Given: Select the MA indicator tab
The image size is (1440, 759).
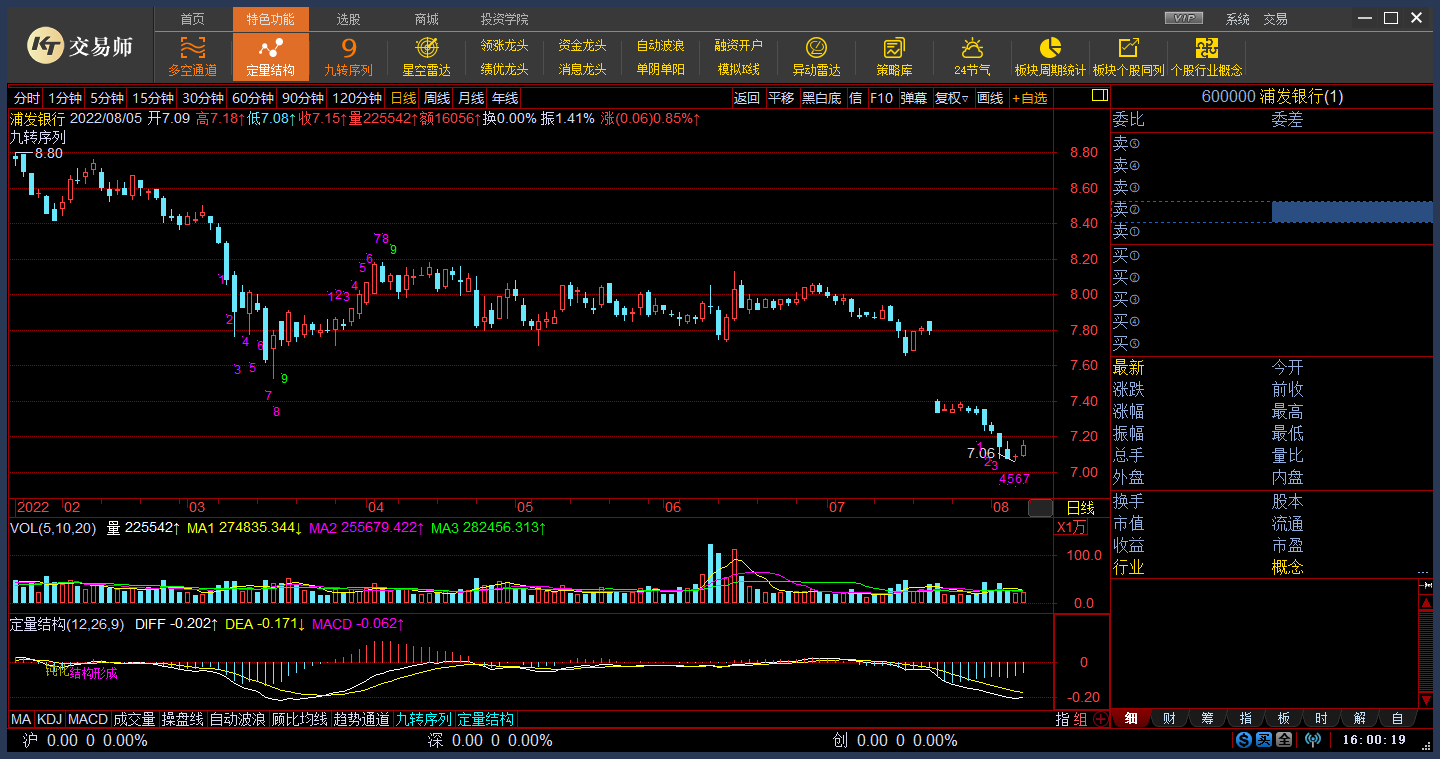Looking at the screenshot, I should pyautogui.click(x=21, y=719).
